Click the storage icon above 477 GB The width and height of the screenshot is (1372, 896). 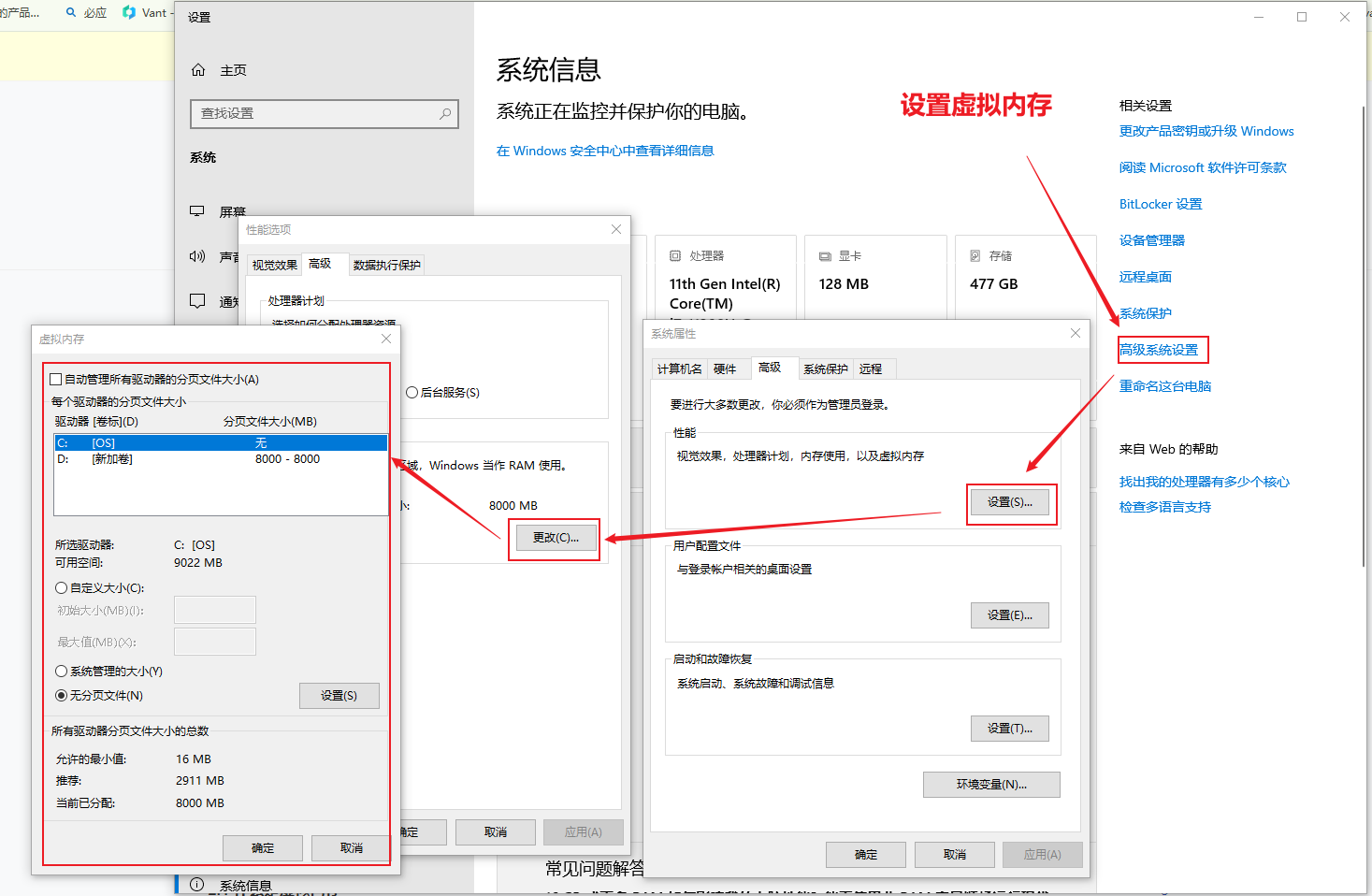(x=975, y=255)
